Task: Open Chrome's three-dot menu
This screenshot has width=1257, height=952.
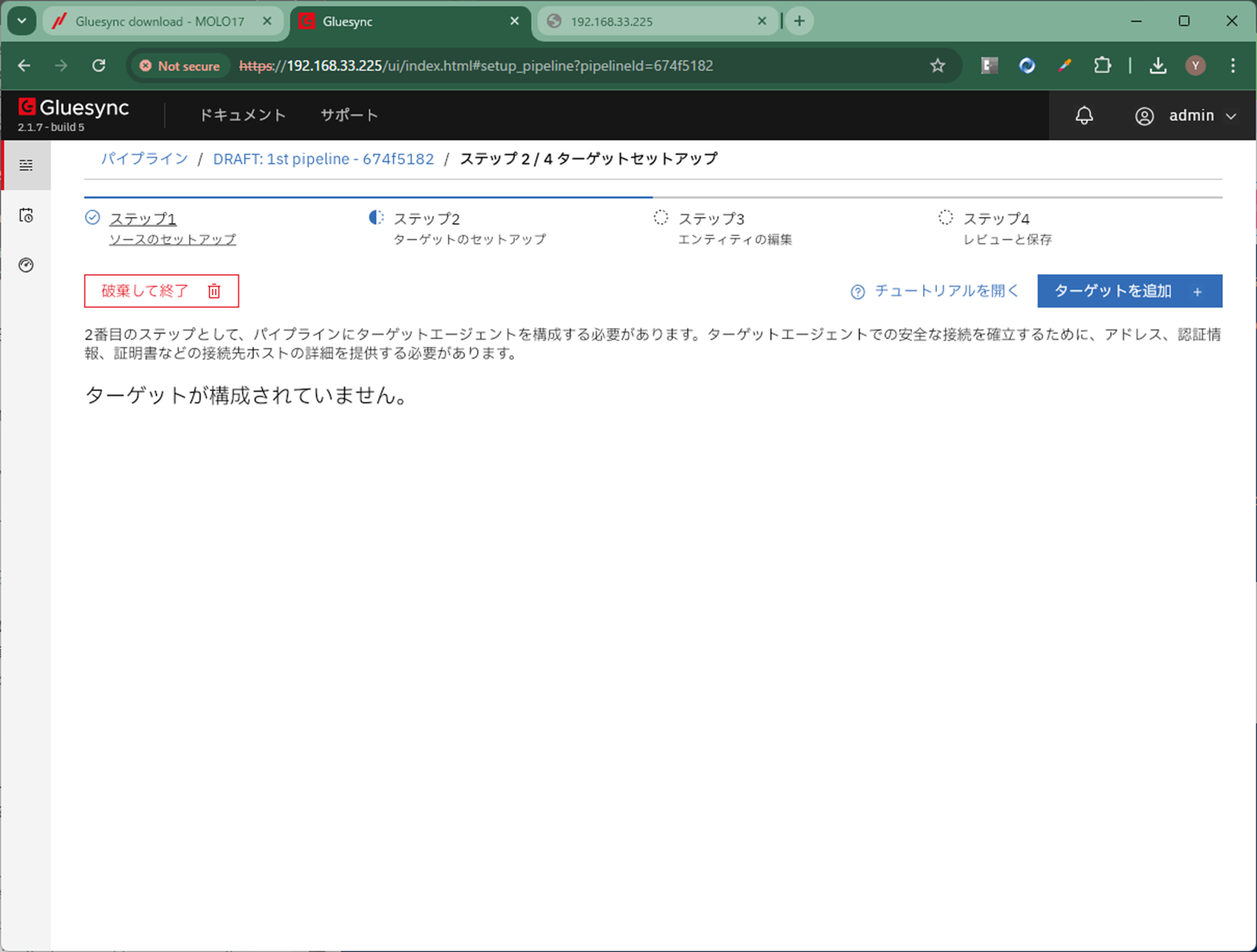Action: click(1232, 66)
